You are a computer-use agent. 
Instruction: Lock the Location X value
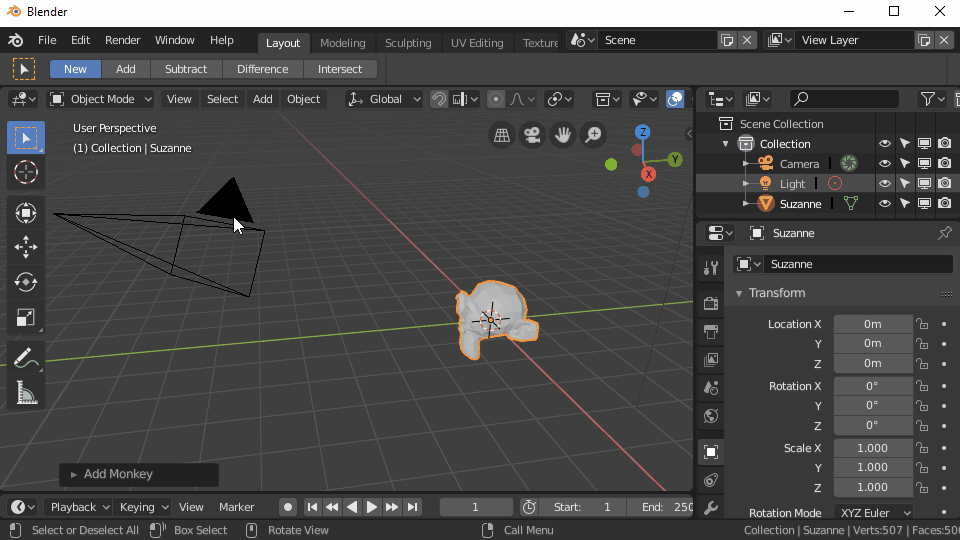click(922, 324)
